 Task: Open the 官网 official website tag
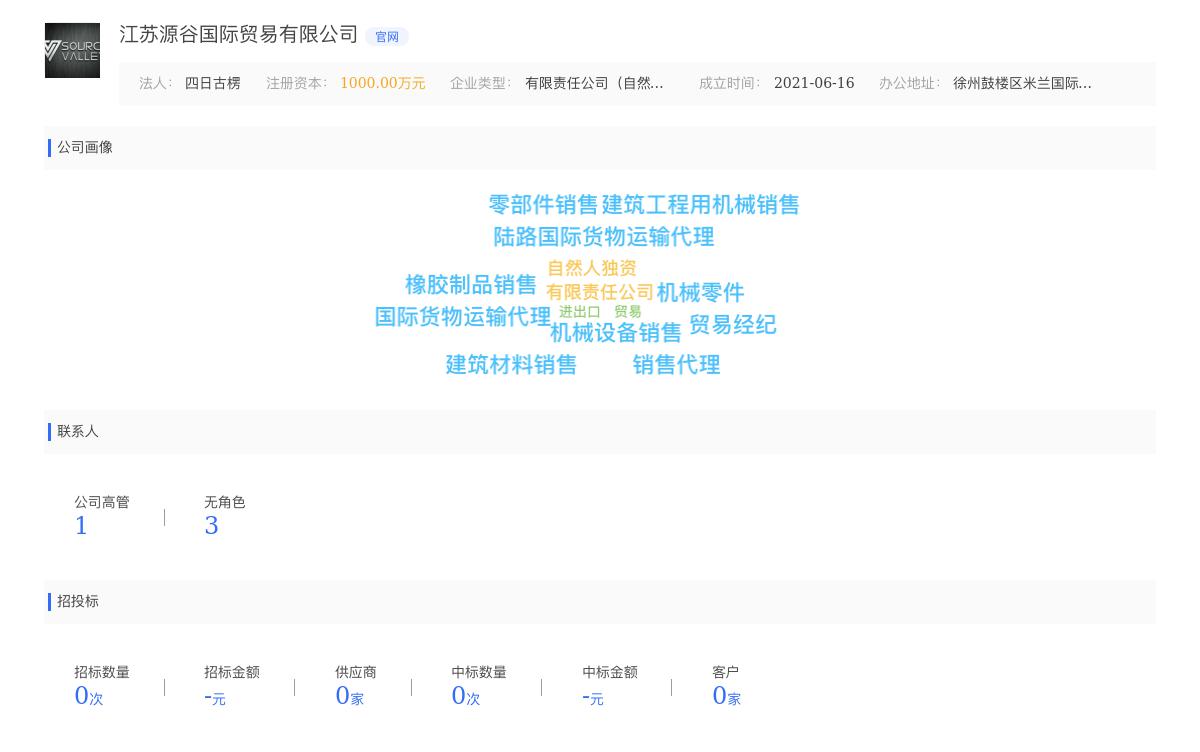point(387,37)
